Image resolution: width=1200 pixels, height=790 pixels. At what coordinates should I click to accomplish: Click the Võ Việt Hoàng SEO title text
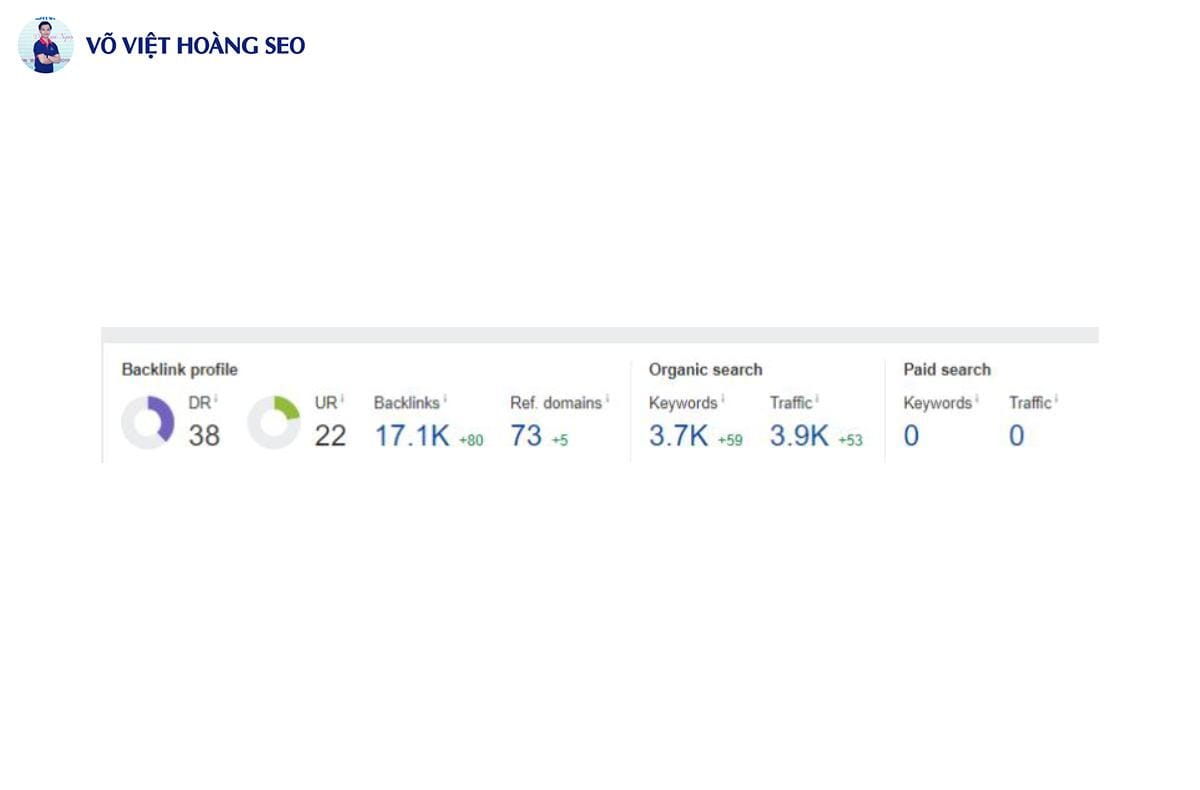196,45
